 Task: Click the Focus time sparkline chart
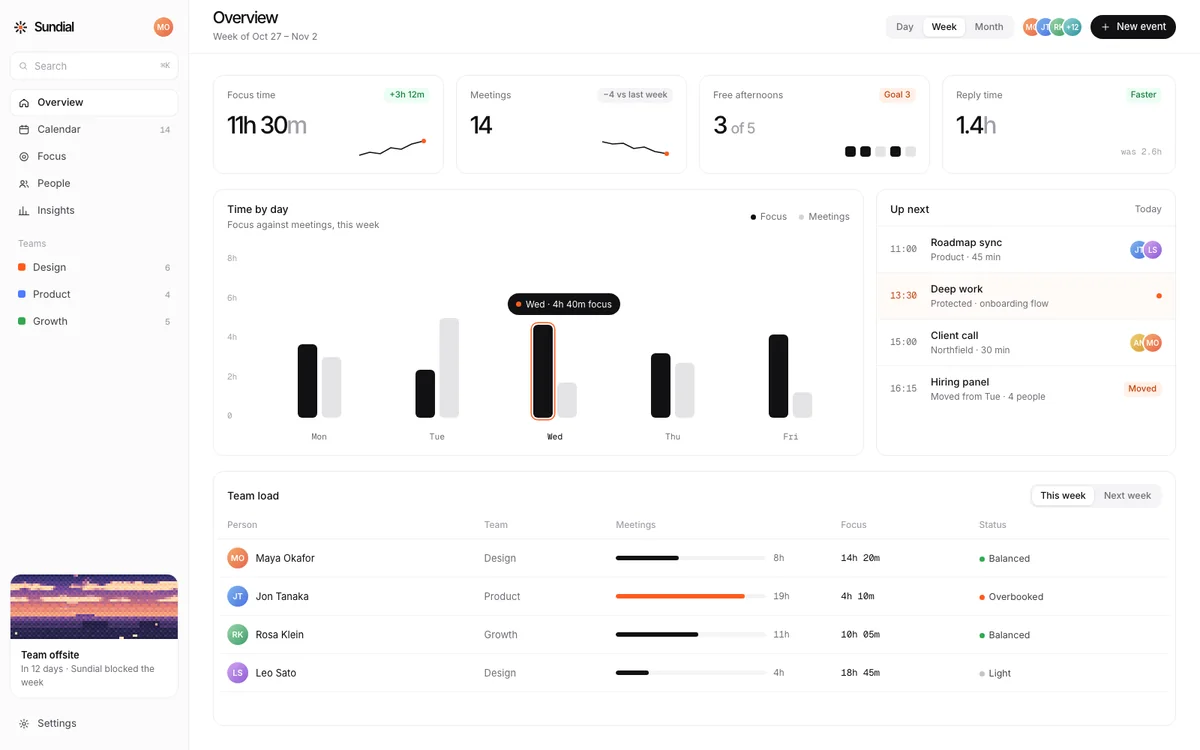(x=392, y=148)
